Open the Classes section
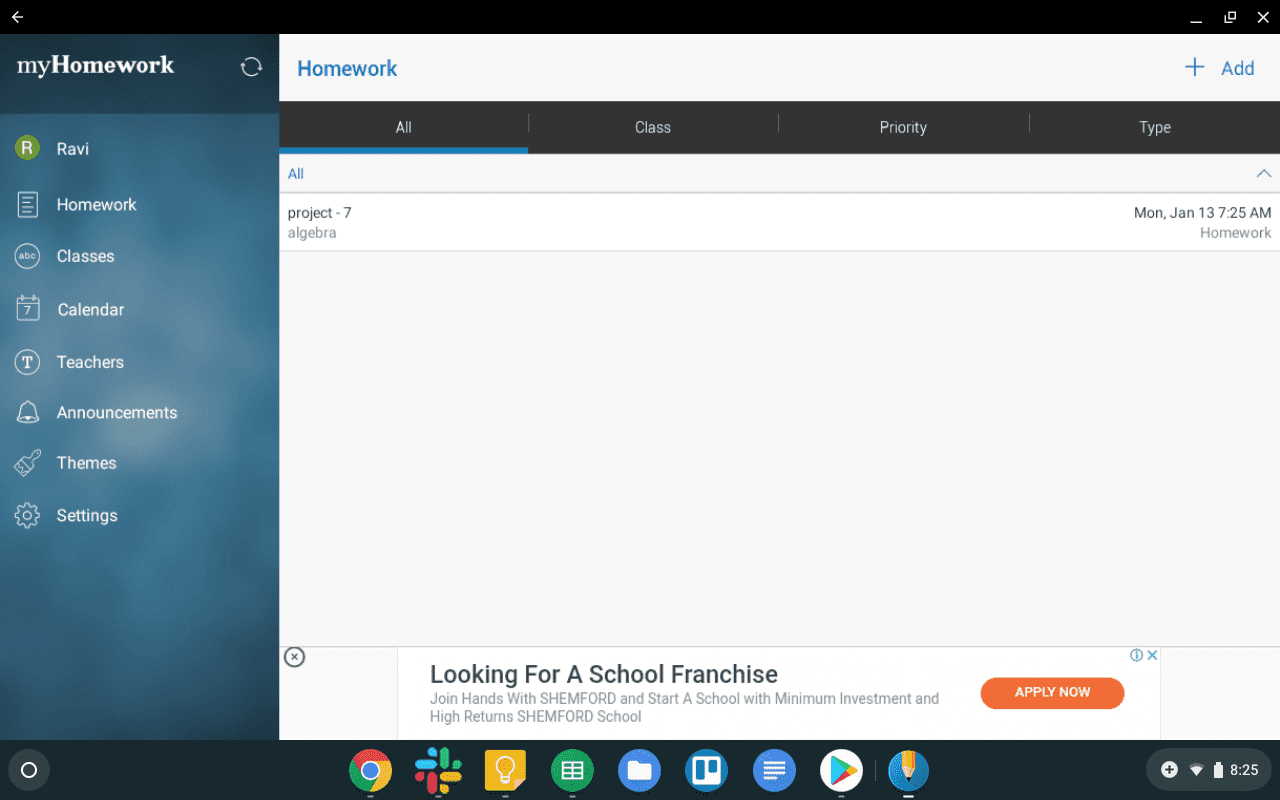 [x=86, y=256]
